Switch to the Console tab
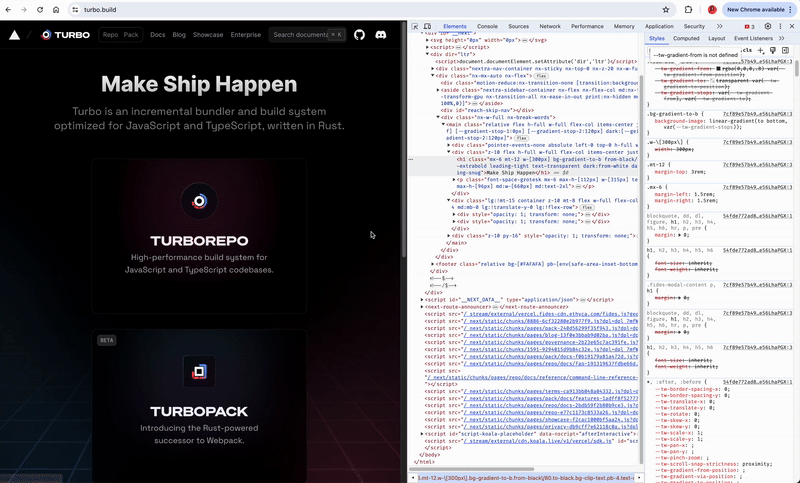Image resolution: width=800 pixels, height=483 pixels. pos(487,25)
